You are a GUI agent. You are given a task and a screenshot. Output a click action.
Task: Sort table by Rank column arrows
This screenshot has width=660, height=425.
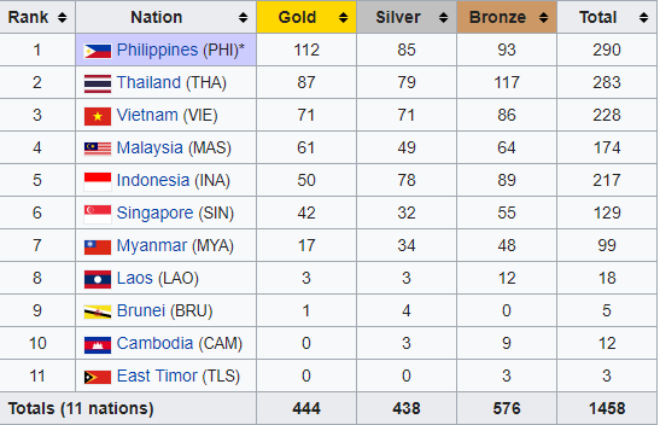tap(62, 17)
